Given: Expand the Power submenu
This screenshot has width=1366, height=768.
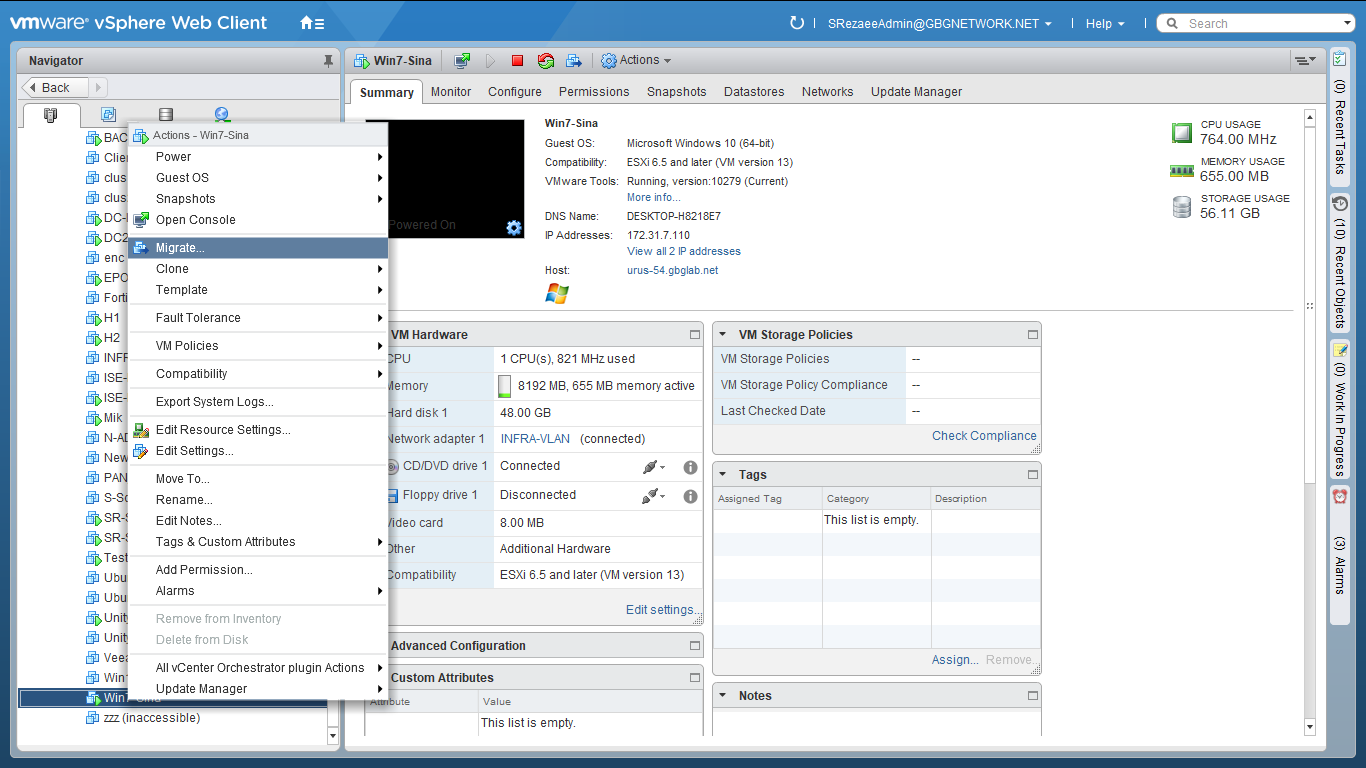Looking at the screenshot, I should click(258, 157).
